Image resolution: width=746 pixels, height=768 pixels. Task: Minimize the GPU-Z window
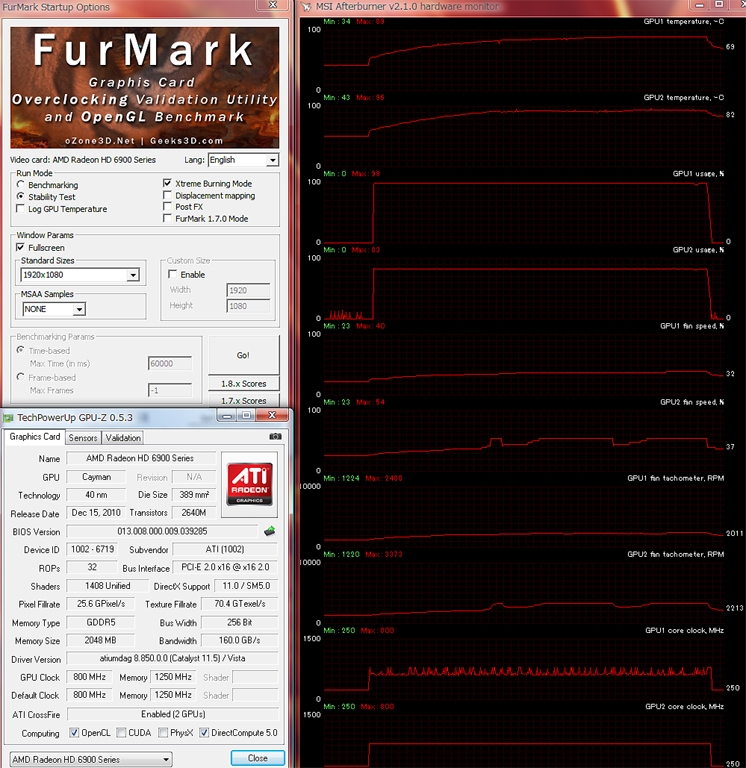pos(227,416)
